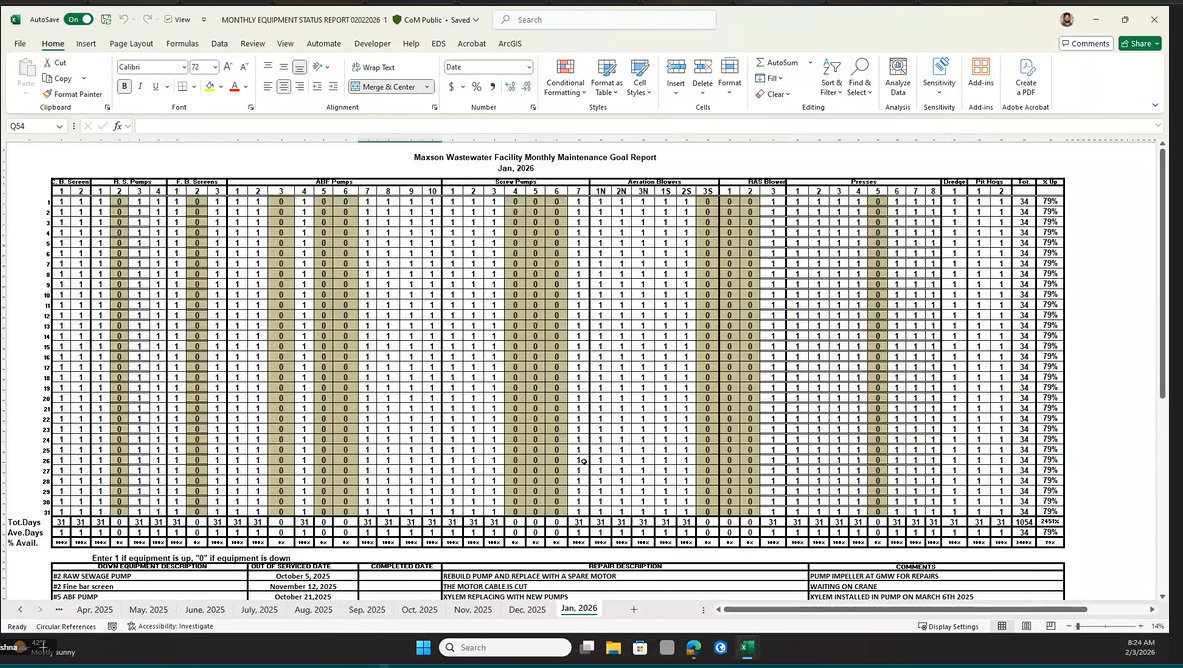
Task: Turn off the AutoSave switch
Action: pyautogui.click(x=78, y=19)
